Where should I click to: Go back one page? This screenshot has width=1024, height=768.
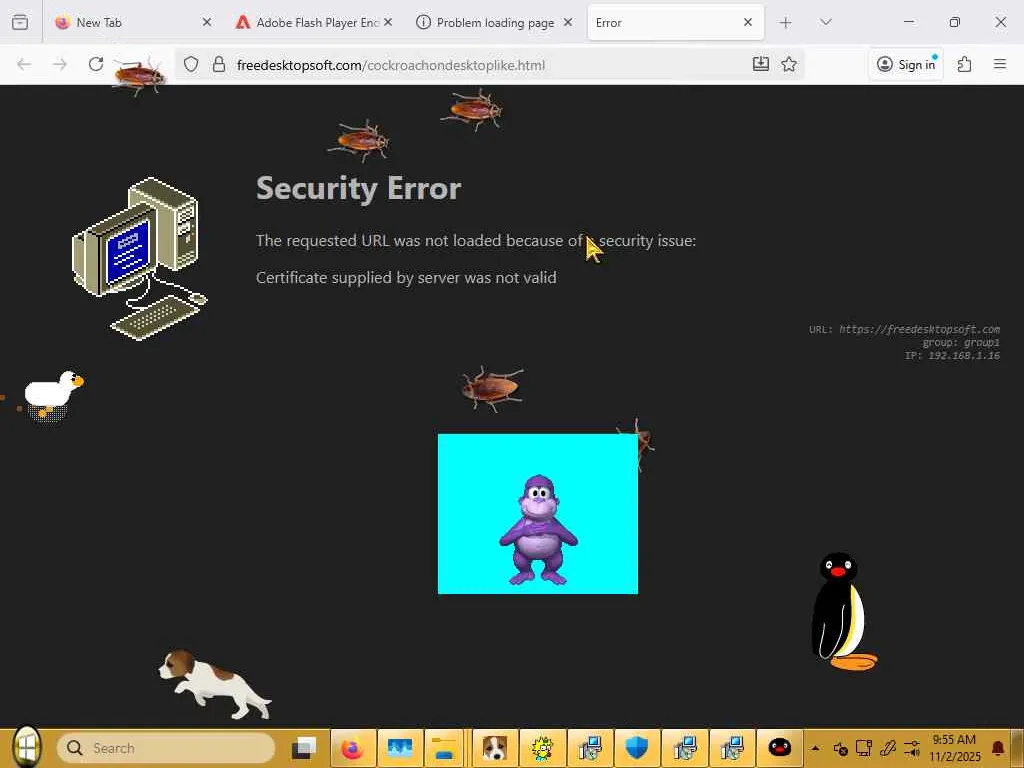[24, 64]
